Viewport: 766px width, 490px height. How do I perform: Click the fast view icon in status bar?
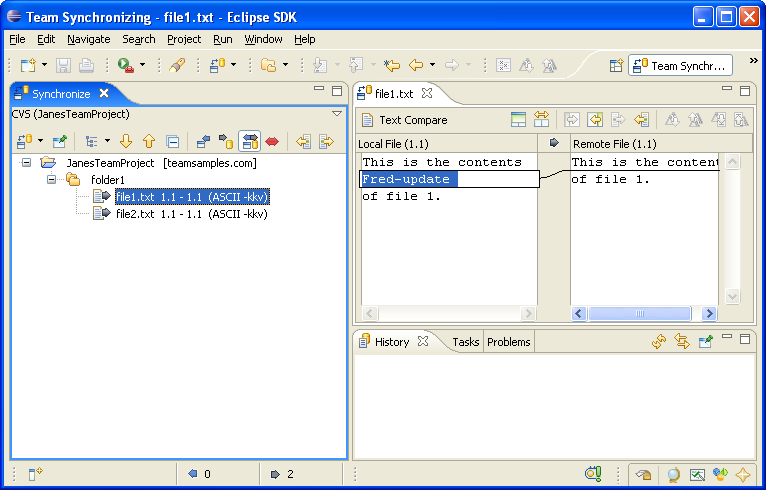[x=35, y=474]
